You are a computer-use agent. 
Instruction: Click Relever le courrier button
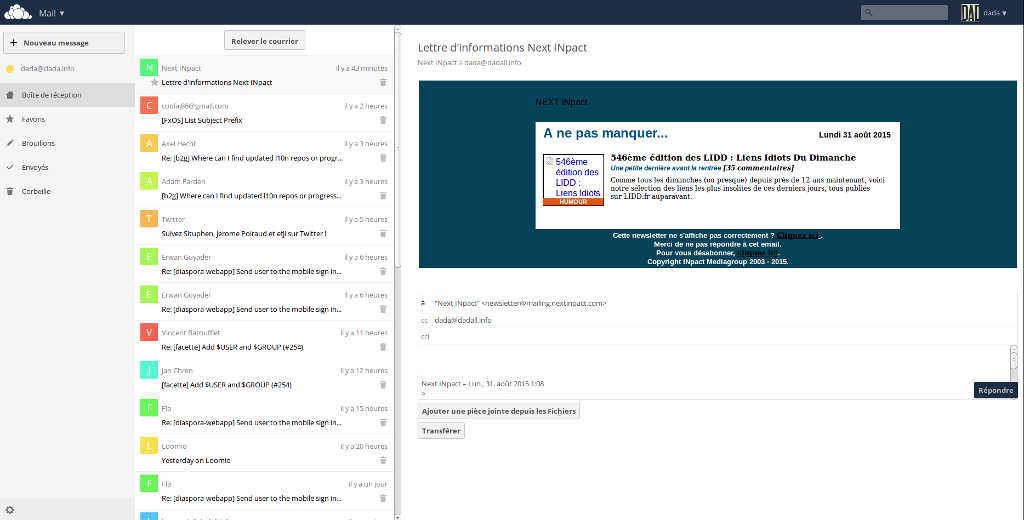click(264, 41)
